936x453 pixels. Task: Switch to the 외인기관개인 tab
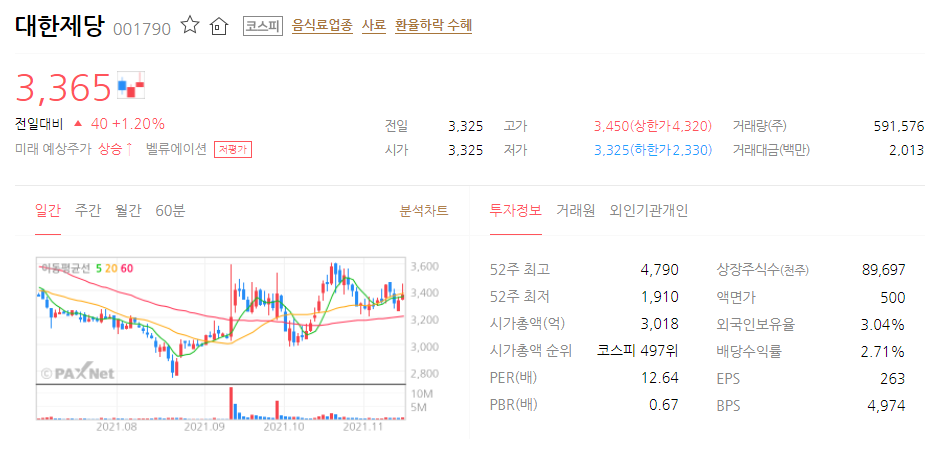(x=649, y=211)
